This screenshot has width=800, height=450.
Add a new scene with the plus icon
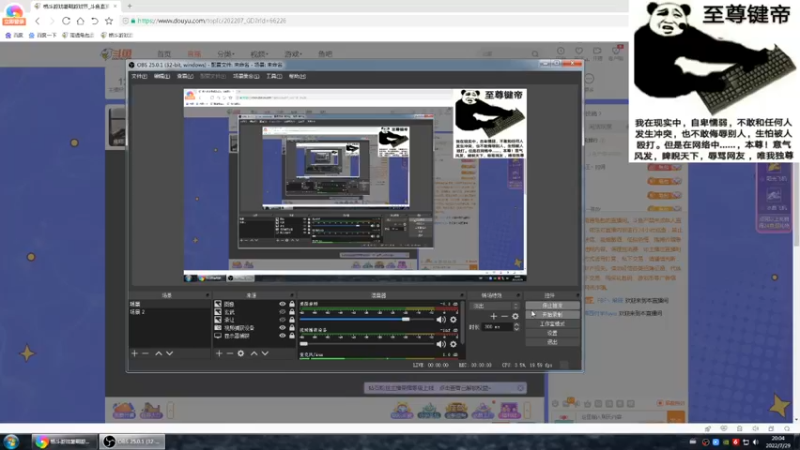(x=135, y=353)
